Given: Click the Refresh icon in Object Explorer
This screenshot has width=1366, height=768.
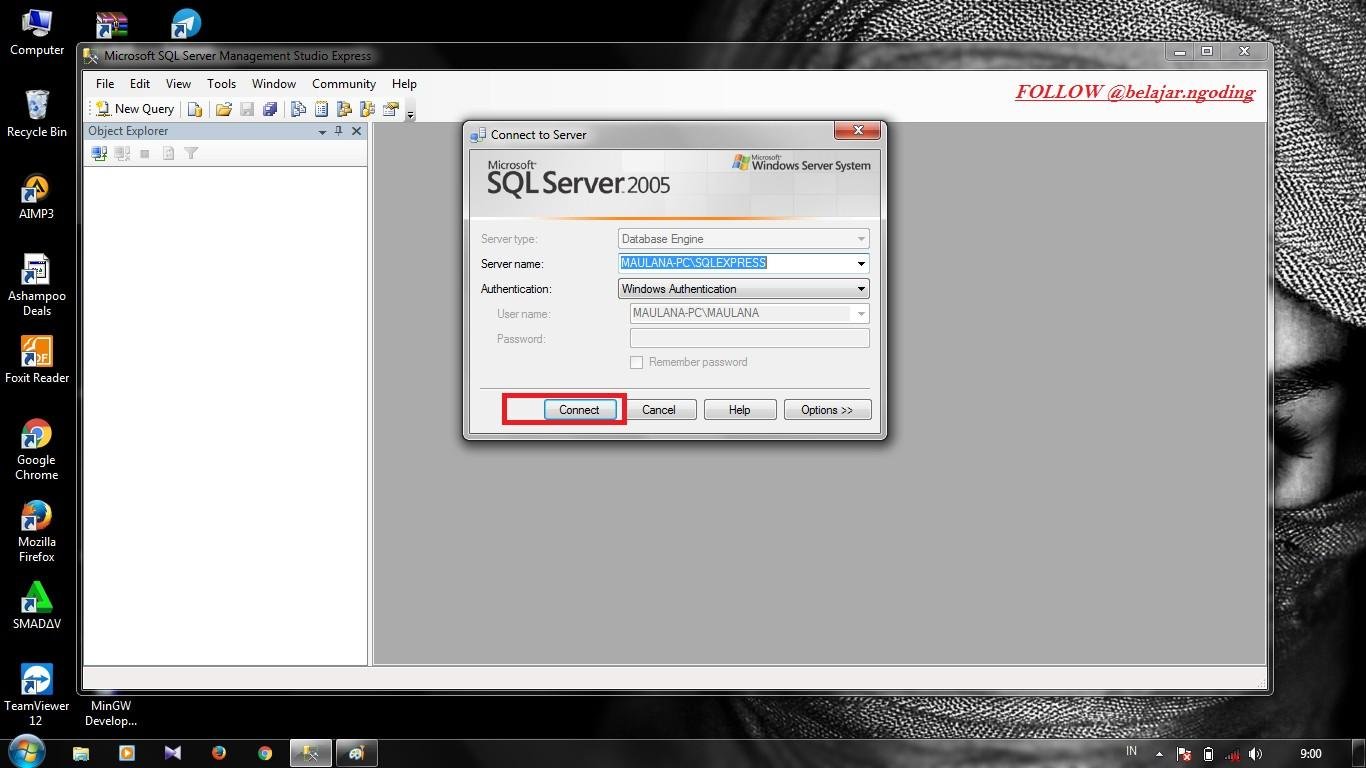Looking at the screenshot, I should click(x=168, y=153).
